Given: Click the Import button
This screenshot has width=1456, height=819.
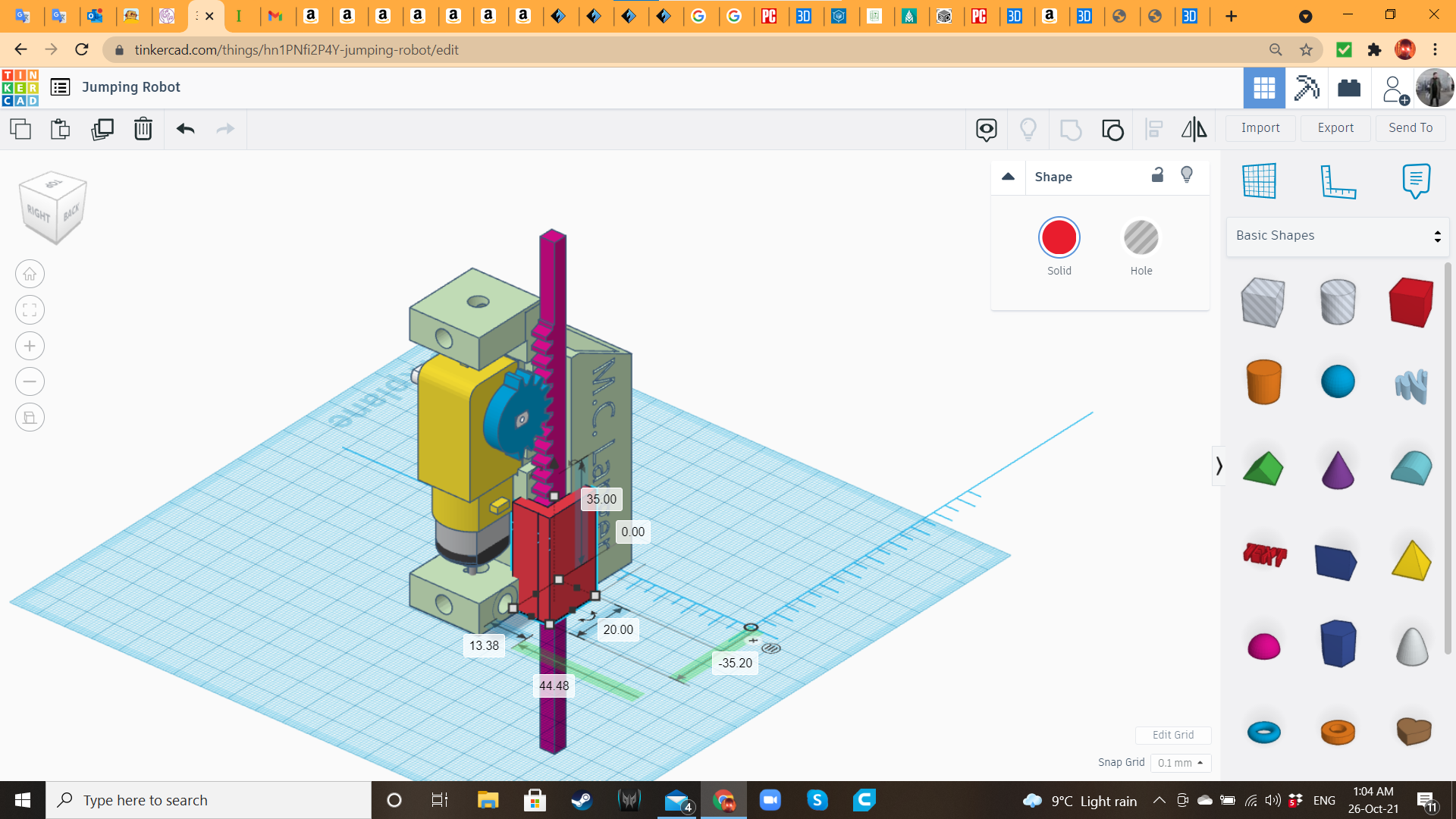Looking at the screenshot, I should tap(1260, 128).
